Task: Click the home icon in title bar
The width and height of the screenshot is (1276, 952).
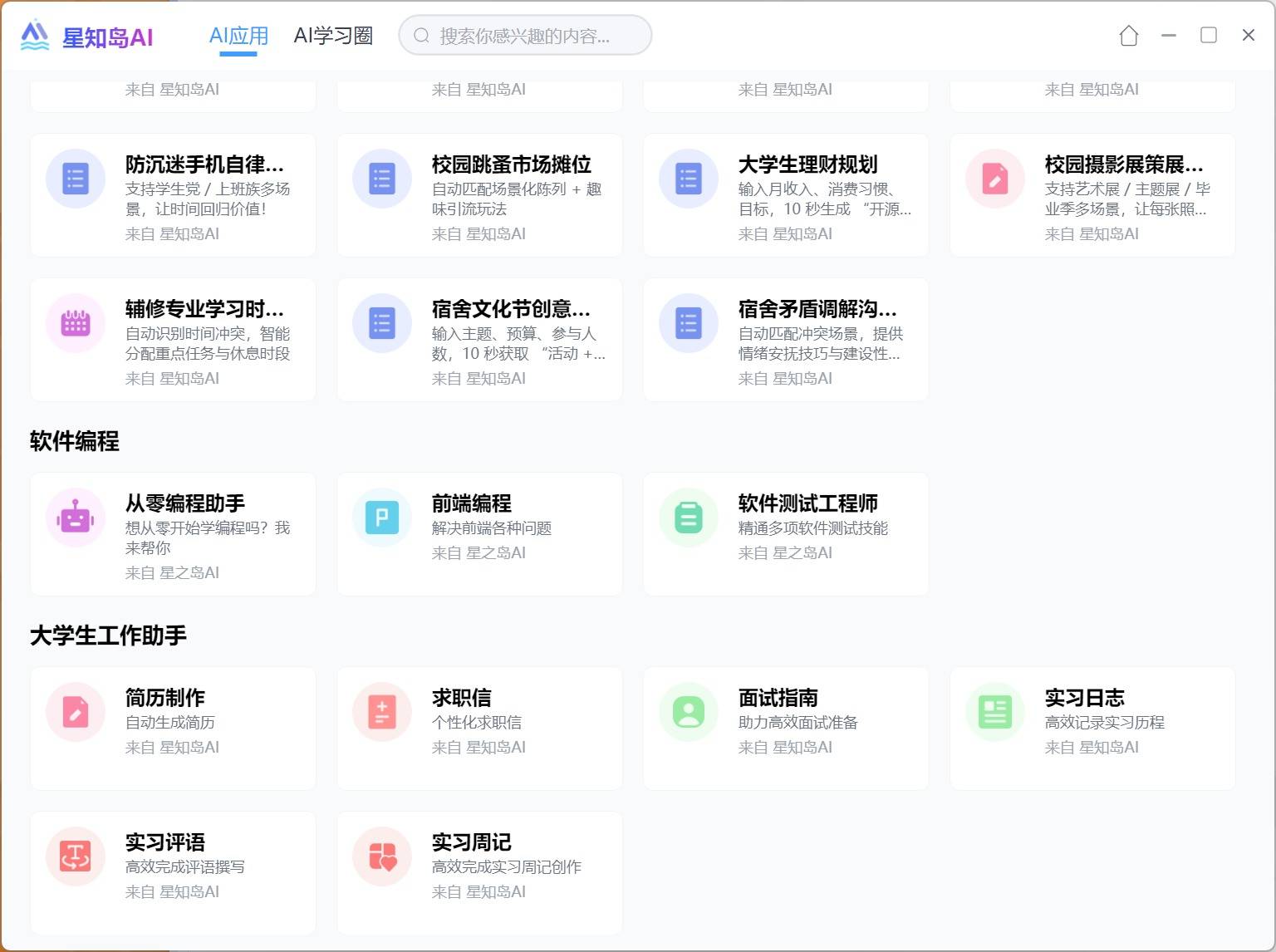Action: point(1128,36)
